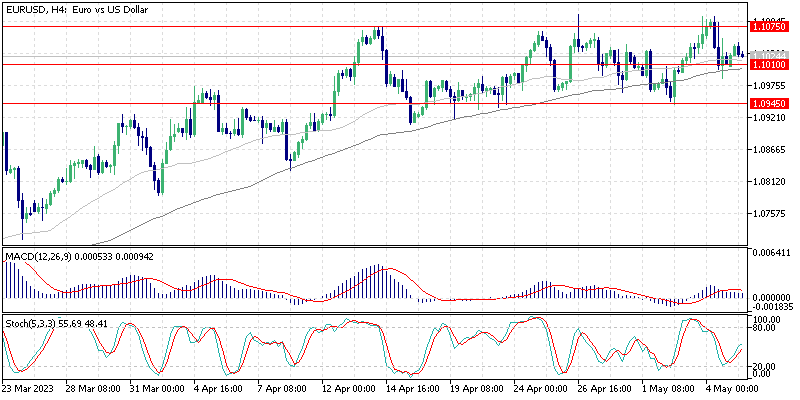The height and width of the screenshot is (400, 800).
Task: Click the 4 May 00:00 date label
Action: click(x=731, y=388)
